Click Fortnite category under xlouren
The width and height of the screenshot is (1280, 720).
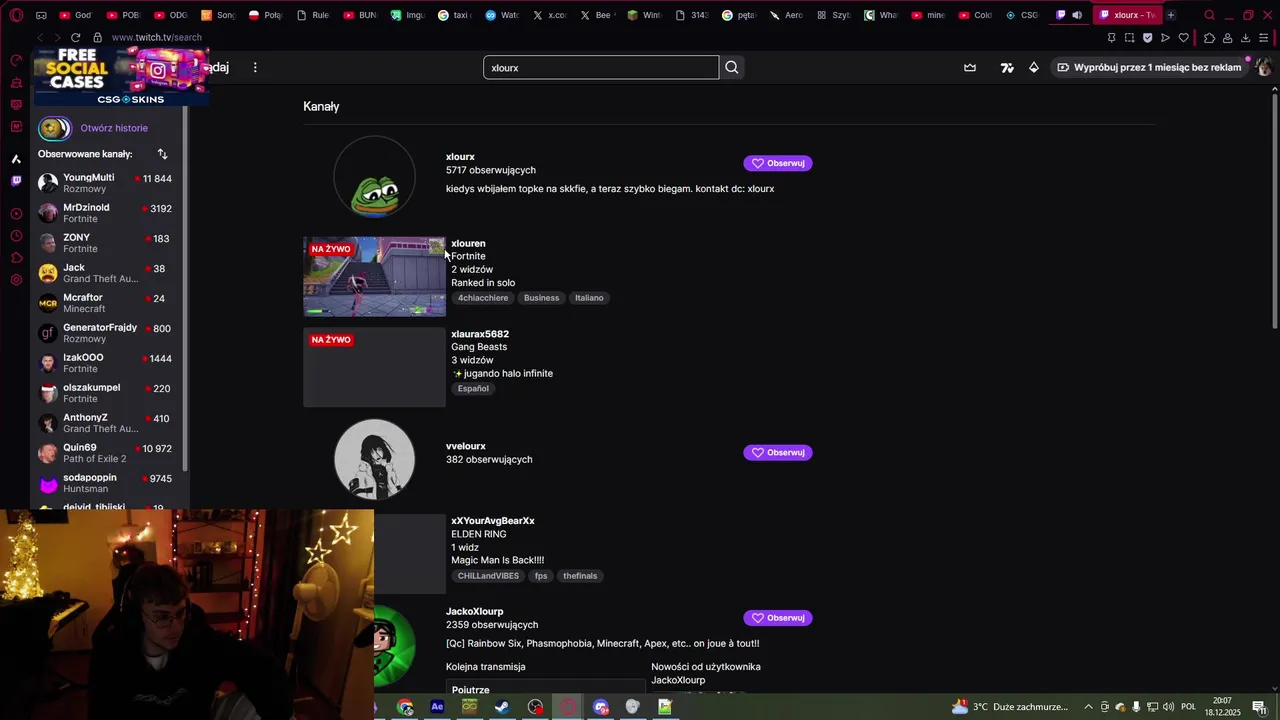tap(468, 257)
